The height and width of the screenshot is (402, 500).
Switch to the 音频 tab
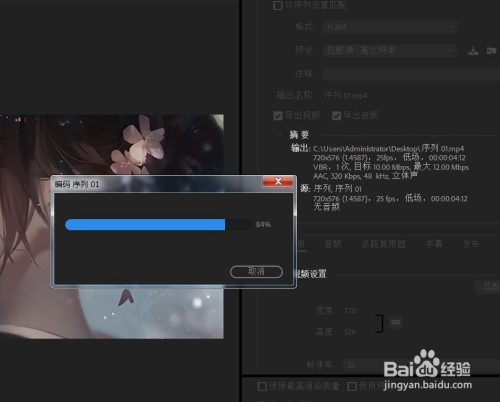(333, 244)
